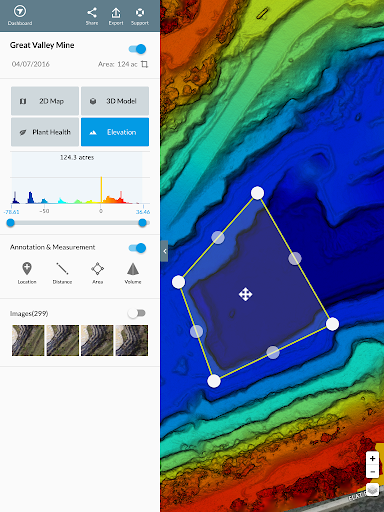The image size is (384, 512).
Task: Open the Support lifebuoy icon
Action: 140,13
